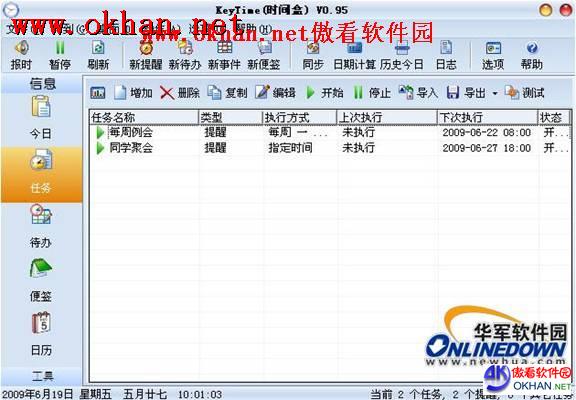Create a new reminder via 新提醒

[x=145, y=55]
